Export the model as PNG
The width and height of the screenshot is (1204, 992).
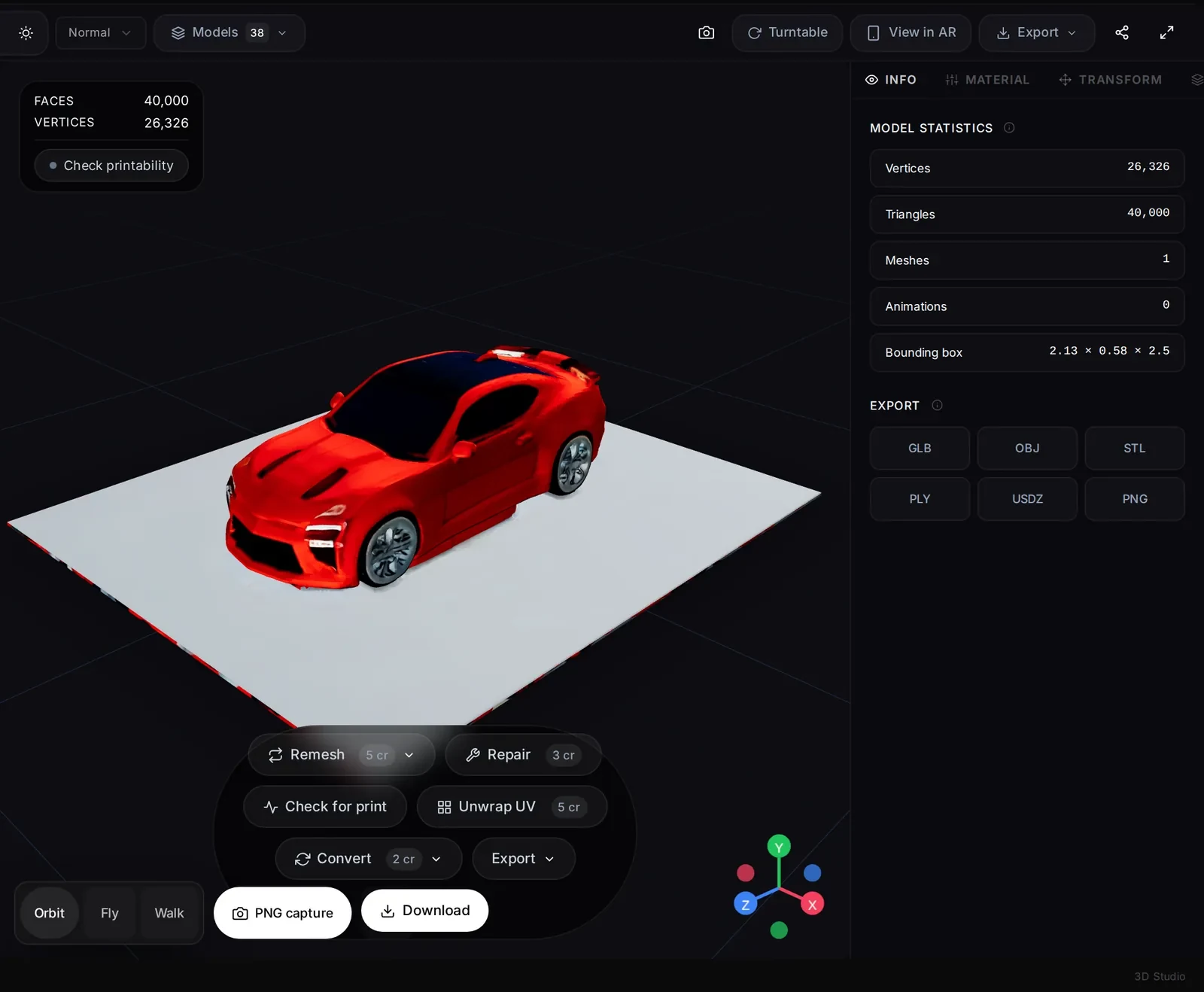point(1135,499)
